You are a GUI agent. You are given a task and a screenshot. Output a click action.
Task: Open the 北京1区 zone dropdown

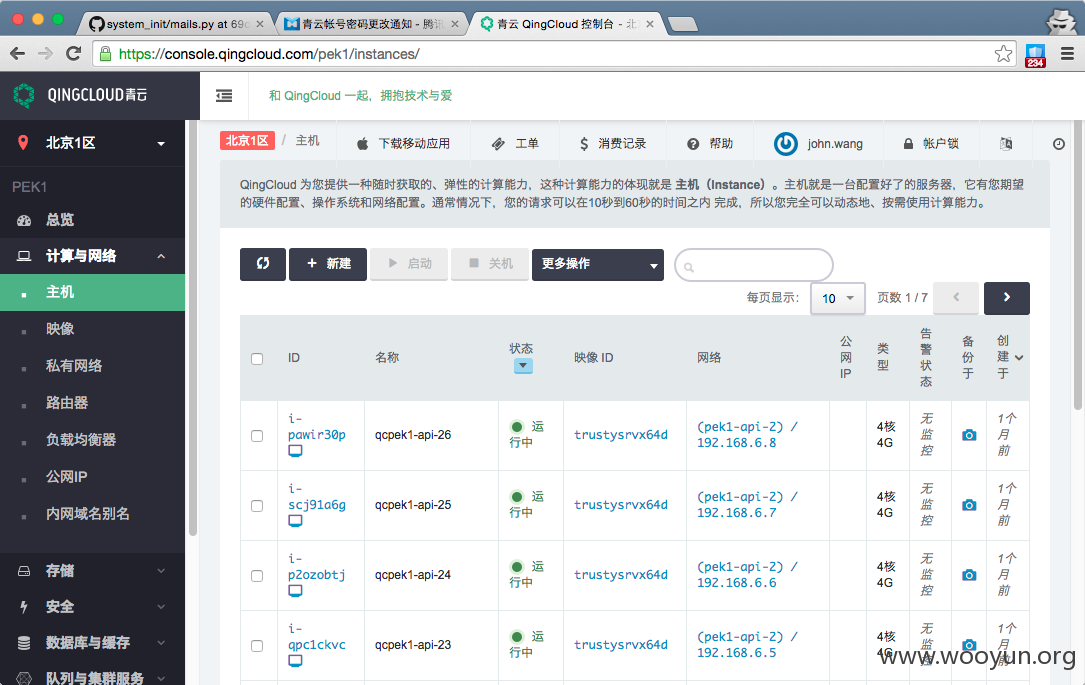[x=93, y=143]
